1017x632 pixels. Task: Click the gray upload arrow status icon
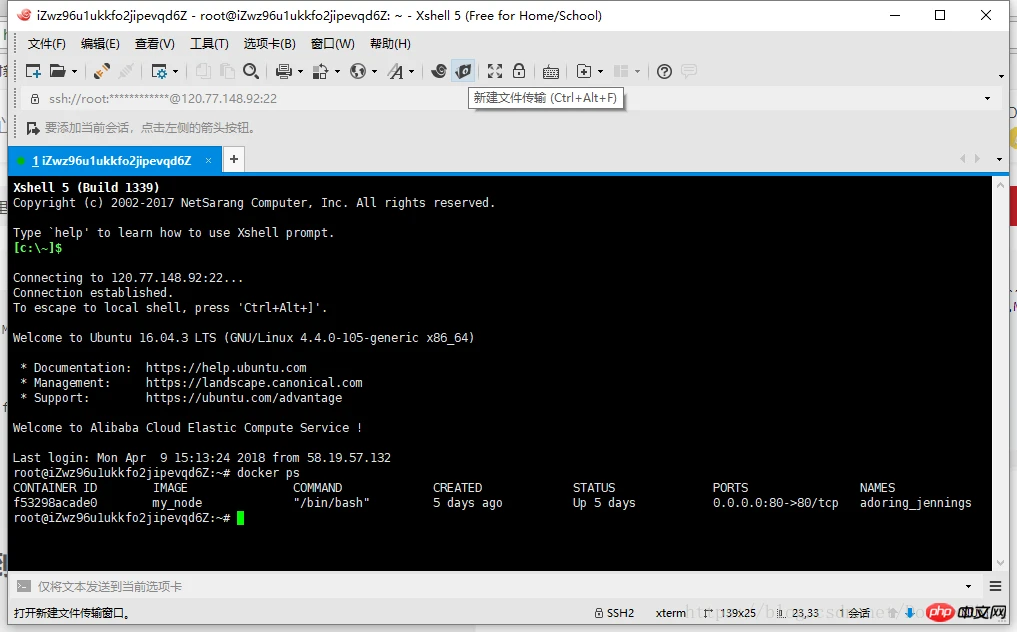tap(893, 612)
